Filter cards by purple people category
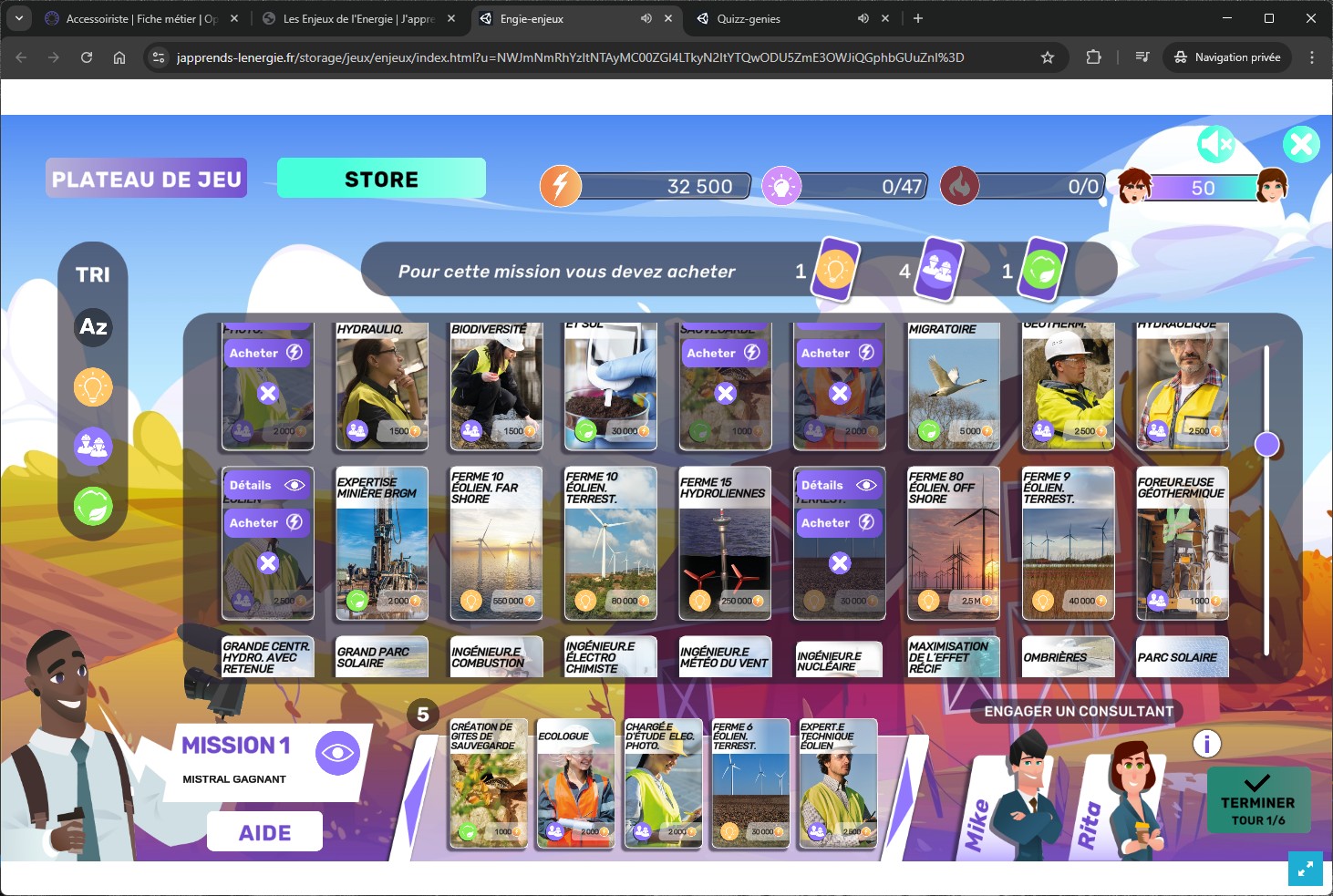The height and width of the screenshot is (896, 1333). [93, 447]
